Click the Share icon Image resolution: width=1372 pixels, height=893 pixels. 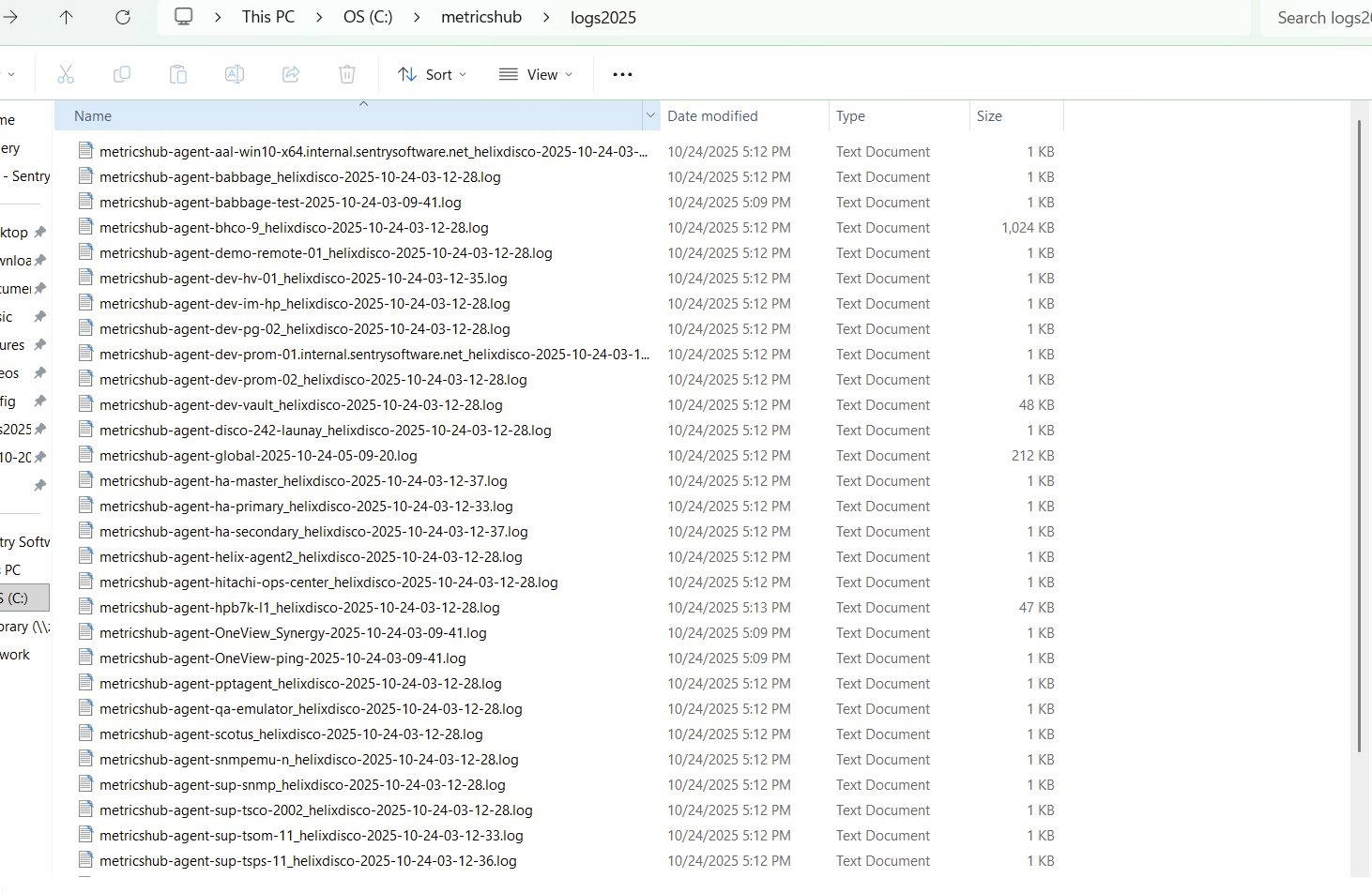click(x=291, y=73)
